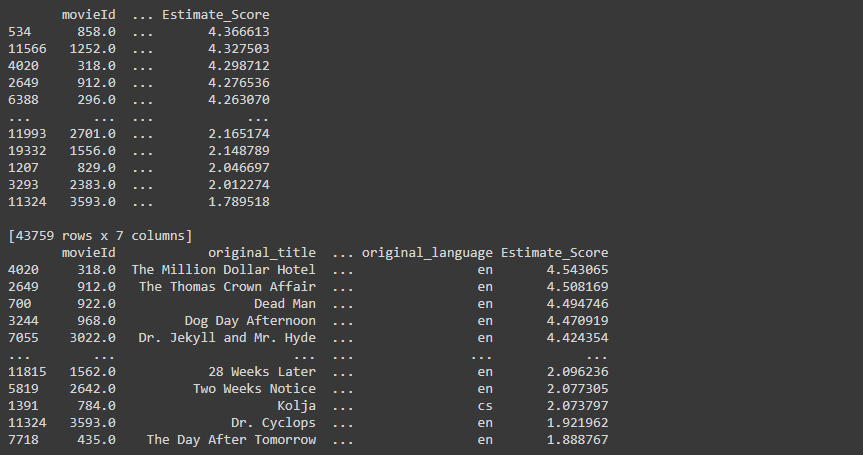Select the title Two Weeks Notice
This screenshot has height=455, width=863.
pos(254,389)
